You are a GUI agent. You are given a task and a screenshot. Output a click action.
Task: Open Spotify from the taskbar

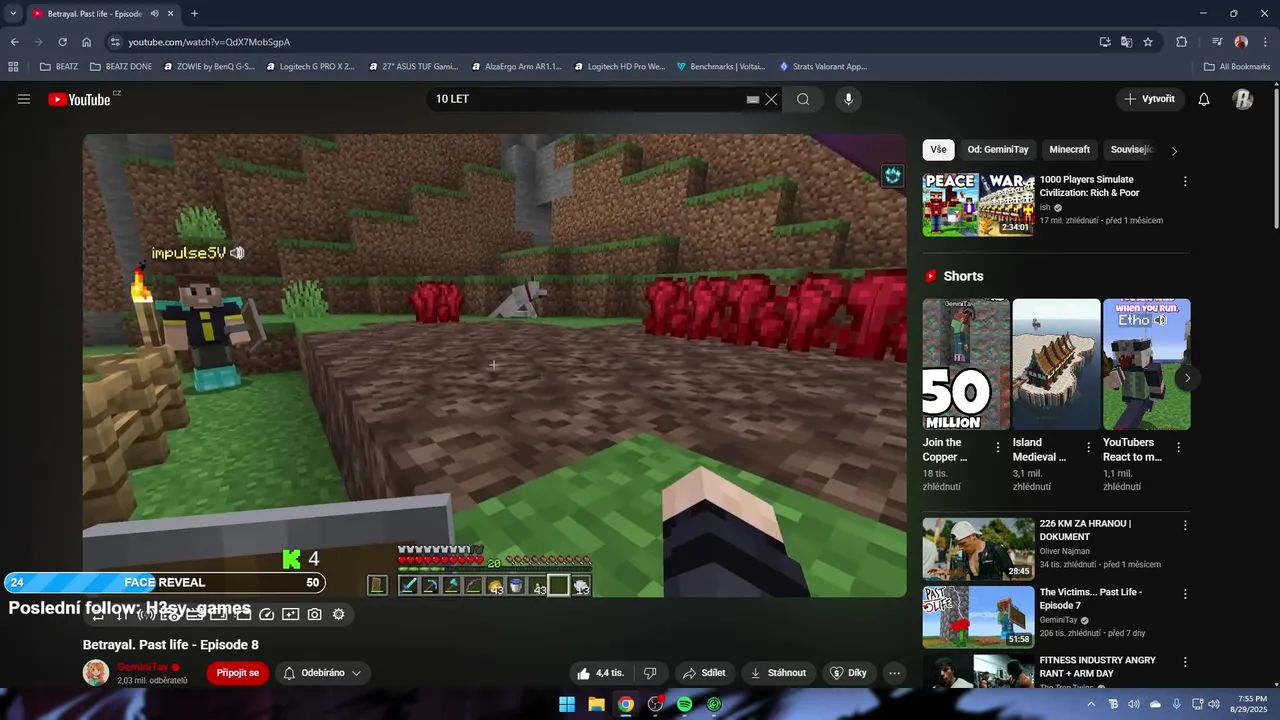point(684,704)
